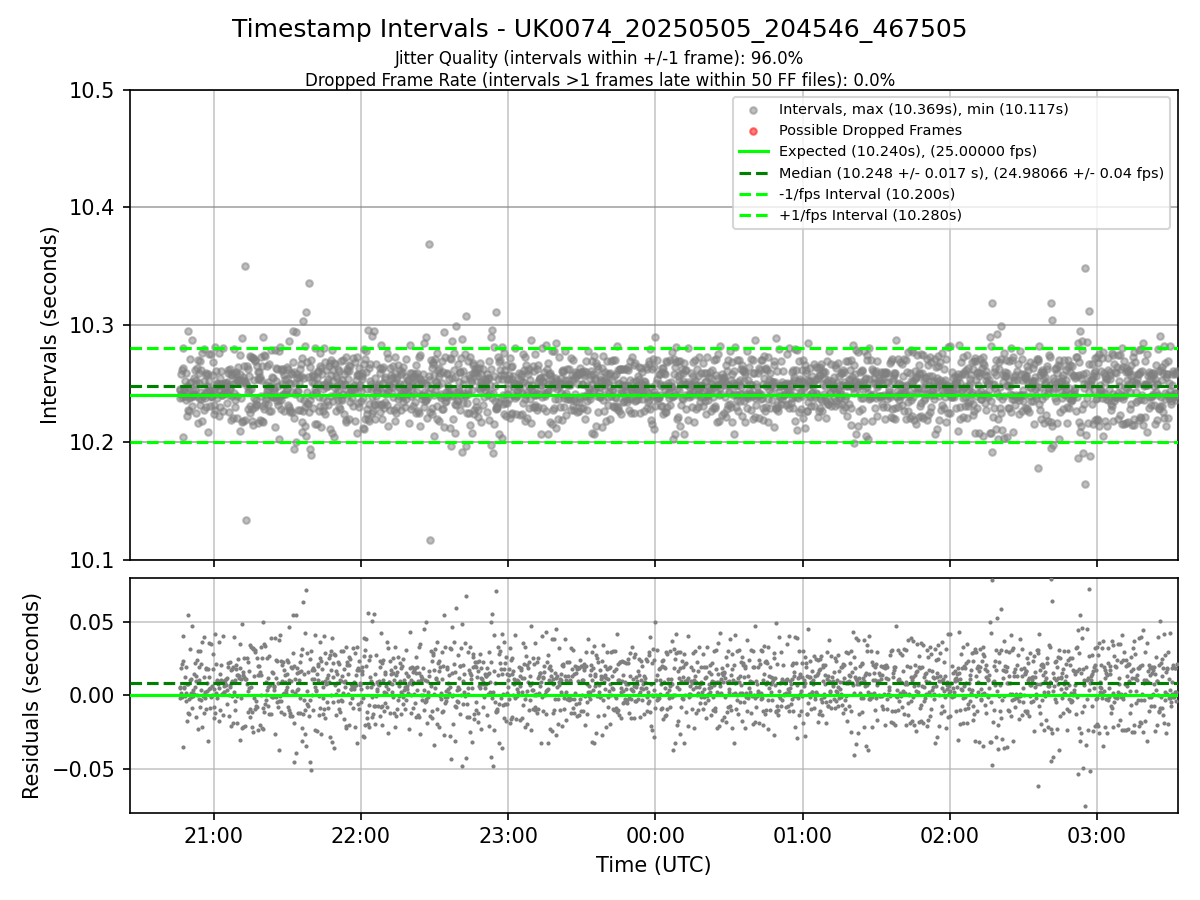The image size is (1200, 900).
Task: Click the plot title 'Timestamp Intervals - UK0074_20250505_204546_467505'
Action: [599, 29]
